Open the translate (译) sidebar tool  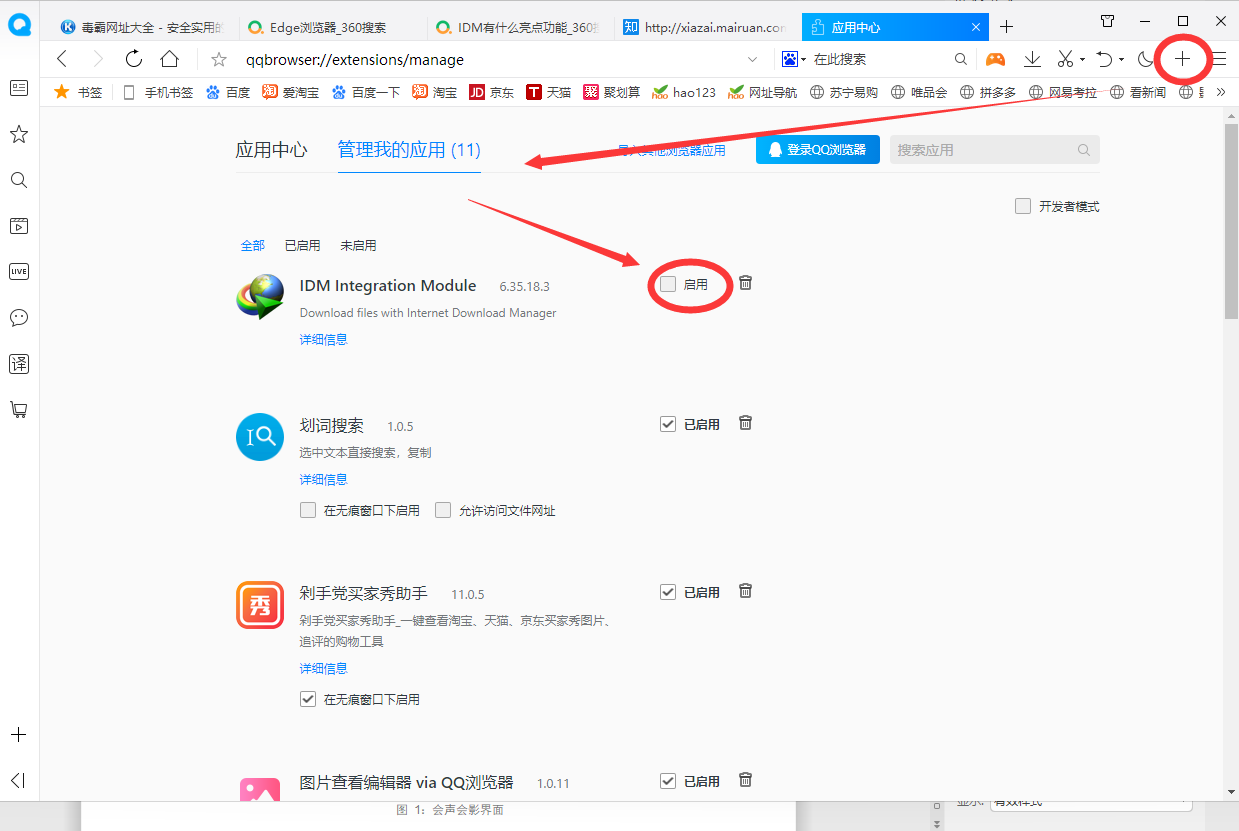point(19,363)
